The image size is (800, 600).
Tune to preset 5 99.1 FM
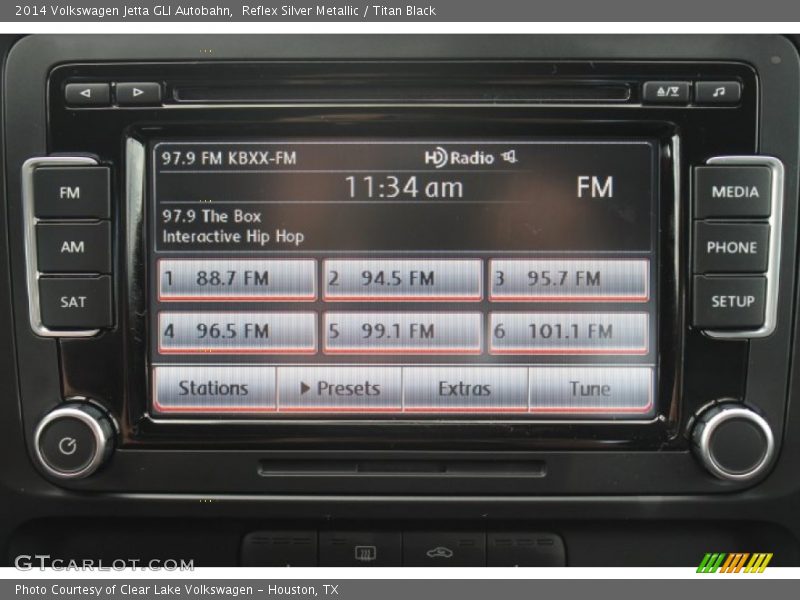point(403,332)
